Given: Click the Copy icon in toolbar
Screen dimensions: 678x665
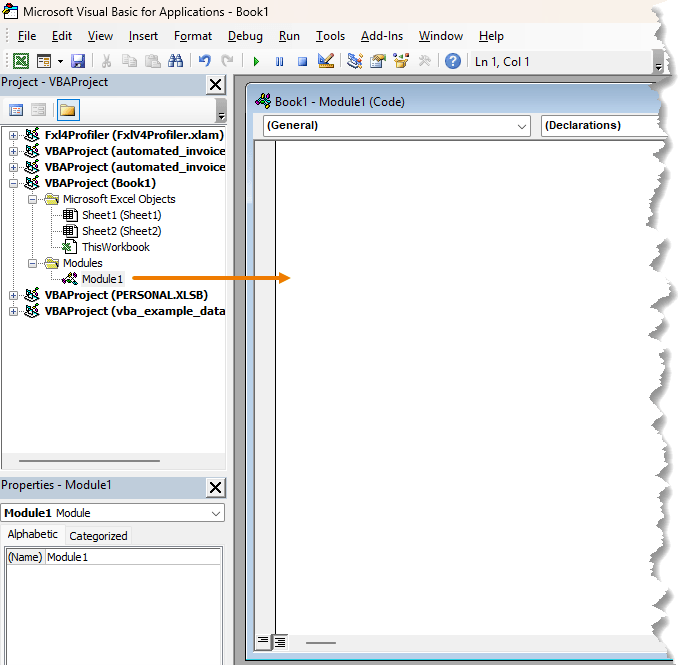Looking at the screenshot, I should (129, 61).
